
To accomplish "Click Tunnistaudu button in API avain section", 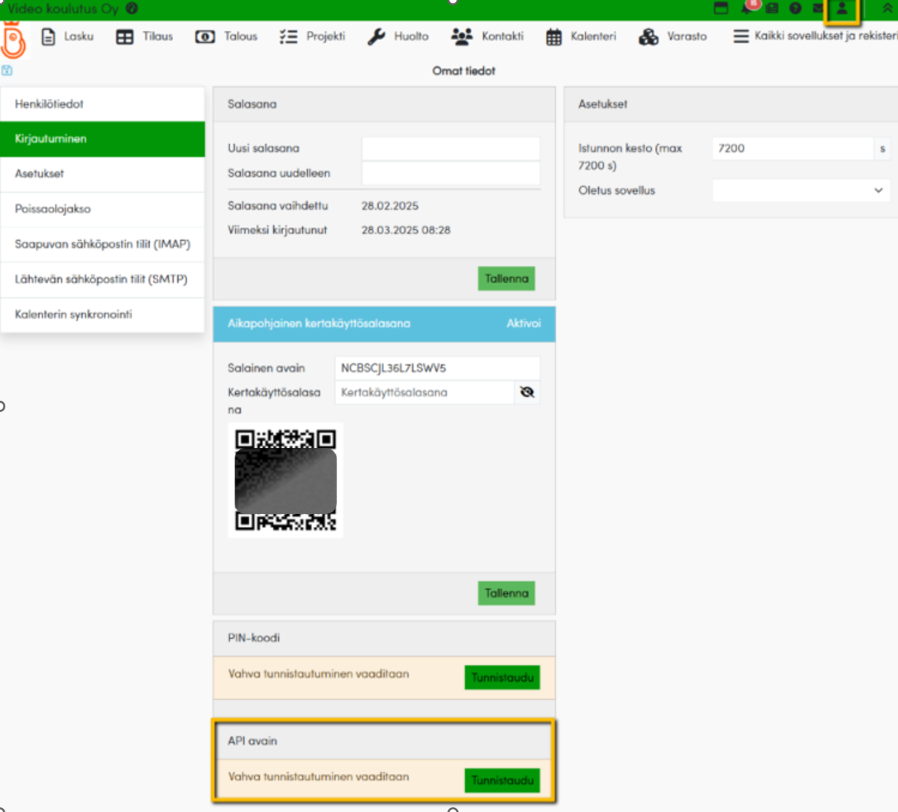I will pyautogui.click(x=502, y=780).
